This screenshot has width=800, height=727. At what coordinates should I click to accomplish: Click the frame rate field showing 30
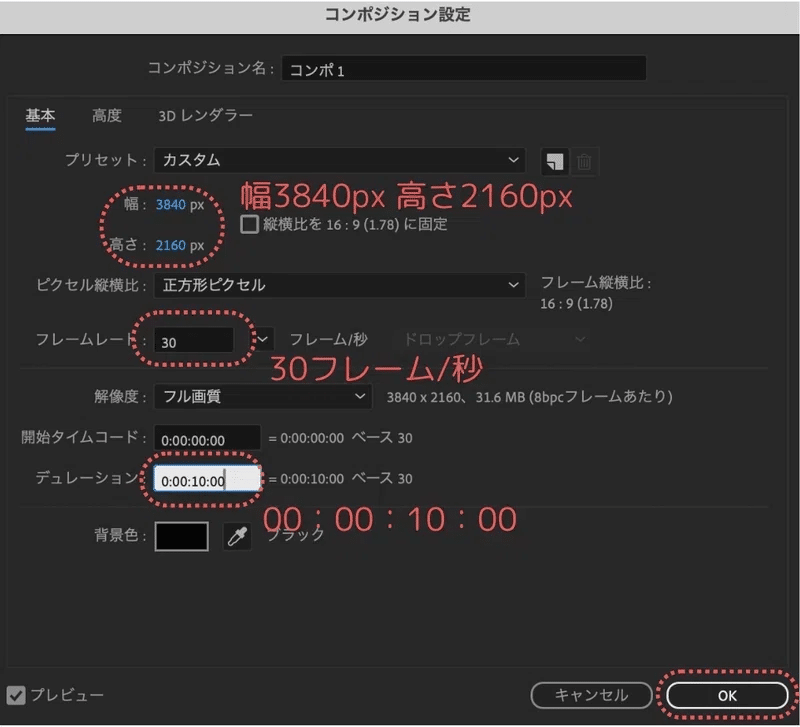(x=194, y=341)
